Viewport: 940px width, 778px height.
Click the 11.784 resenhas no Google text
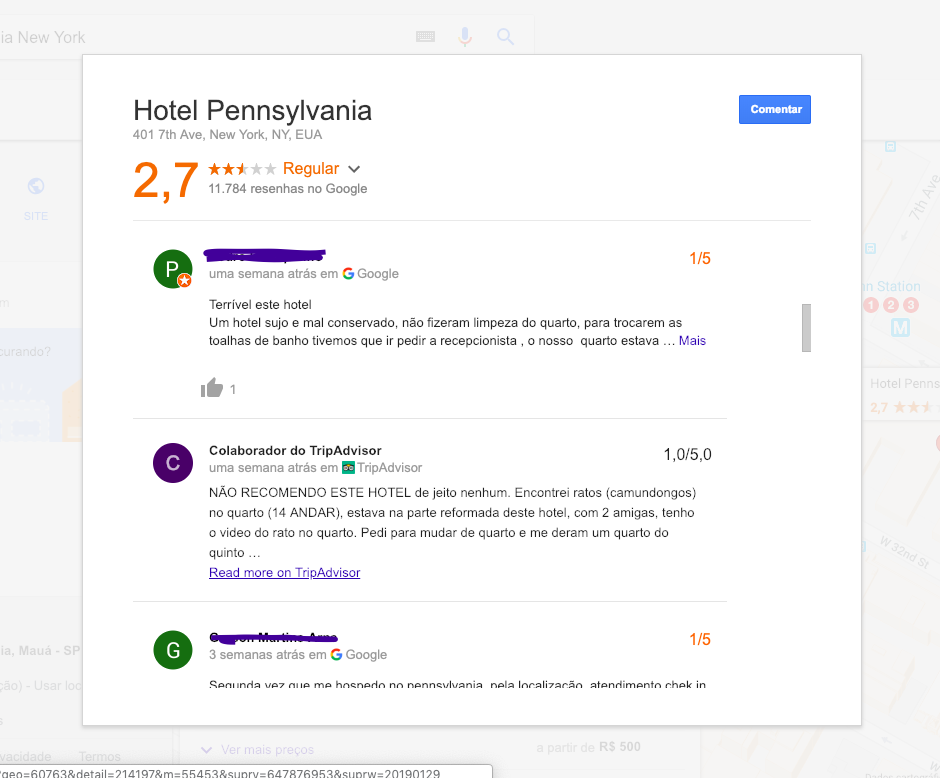pos(288,188)
